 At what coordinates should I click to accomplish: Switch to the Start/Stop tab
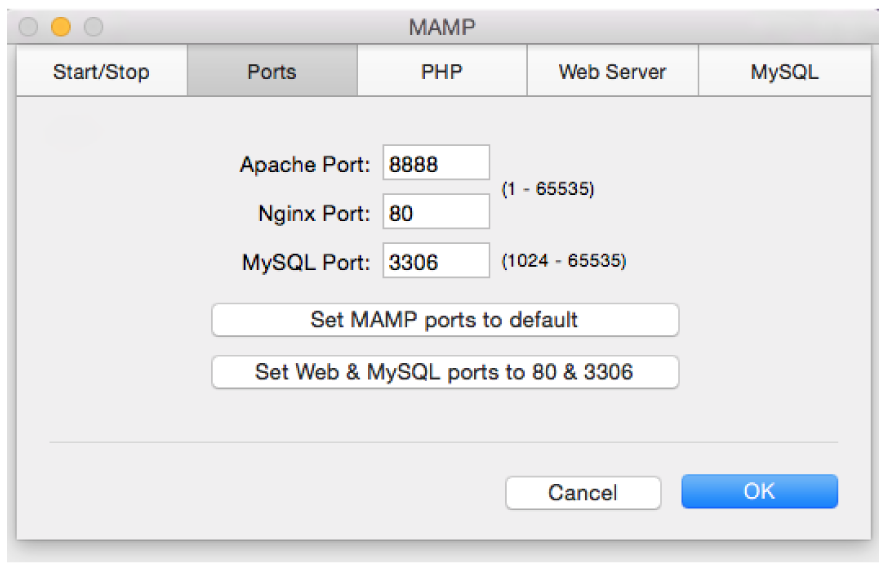click(x=102, y=71)
